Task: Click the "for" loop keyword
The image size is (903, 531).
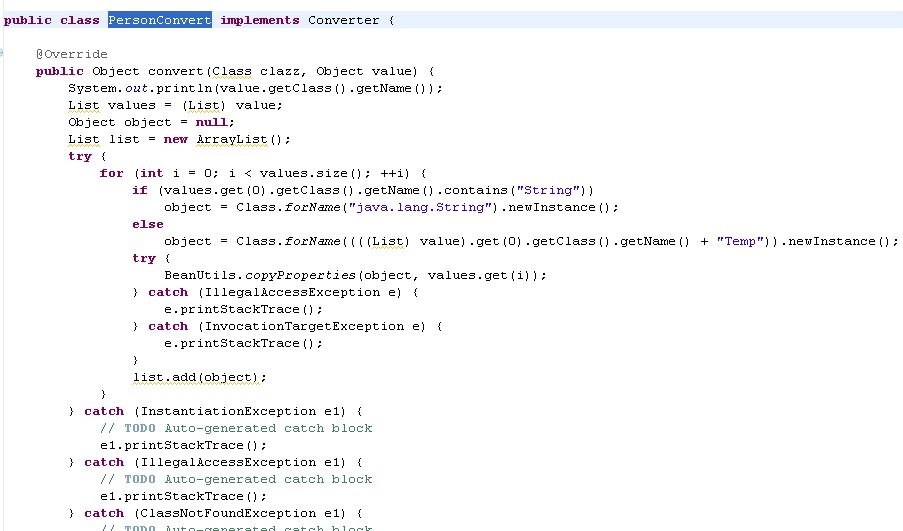Action: 111,173
